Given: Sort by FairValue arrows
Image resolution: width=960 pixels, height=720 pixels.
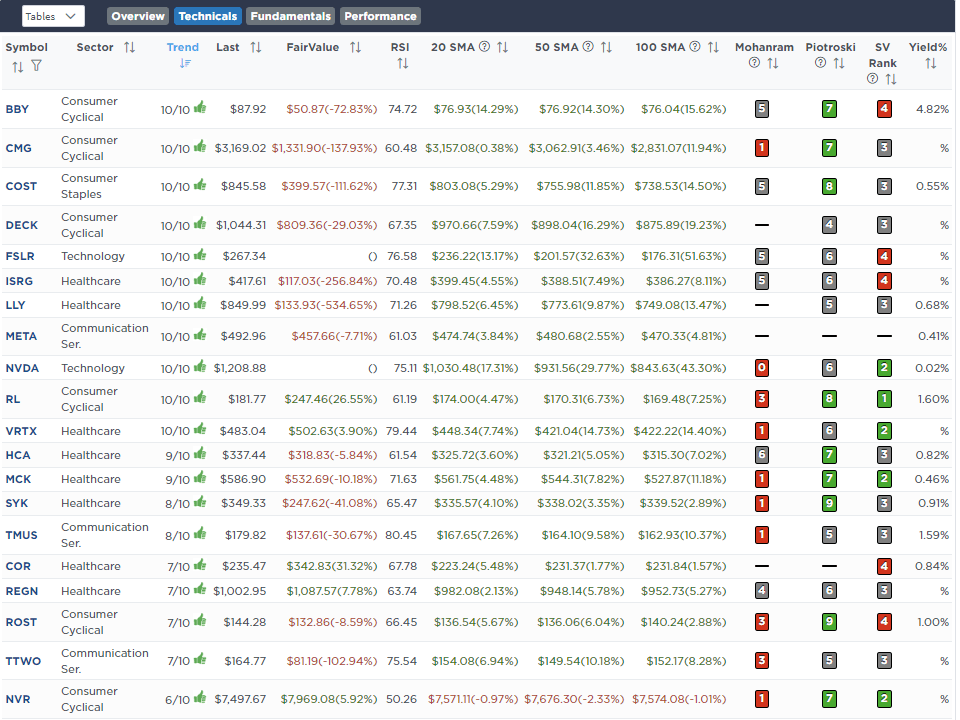Looking at the screenshot, I should pyautogui.click(x=355, y=47).
